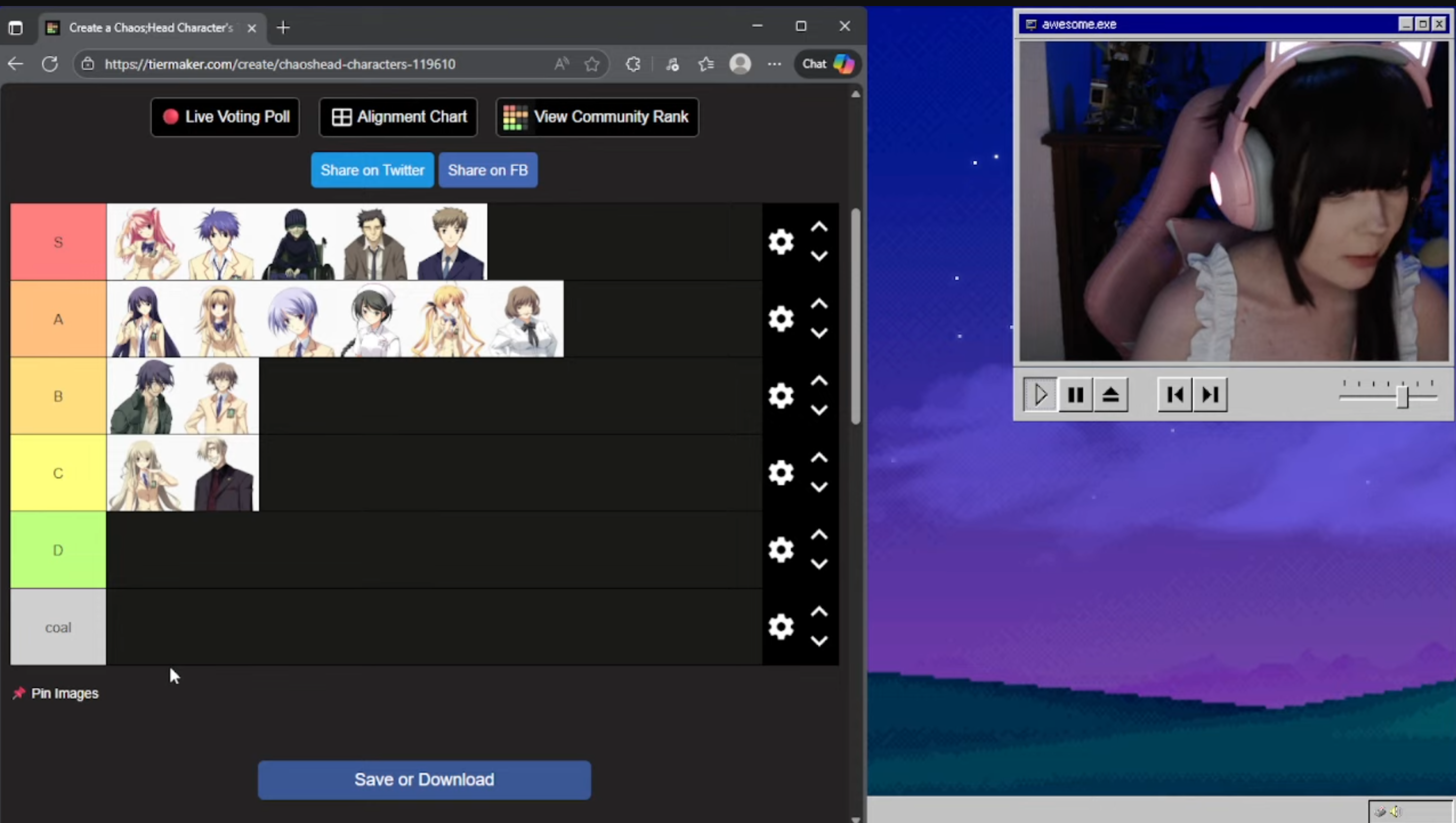Viewport: 1456px width, 823px height.
Task: Move A tier row up with chevron
Action: (819, 304)
